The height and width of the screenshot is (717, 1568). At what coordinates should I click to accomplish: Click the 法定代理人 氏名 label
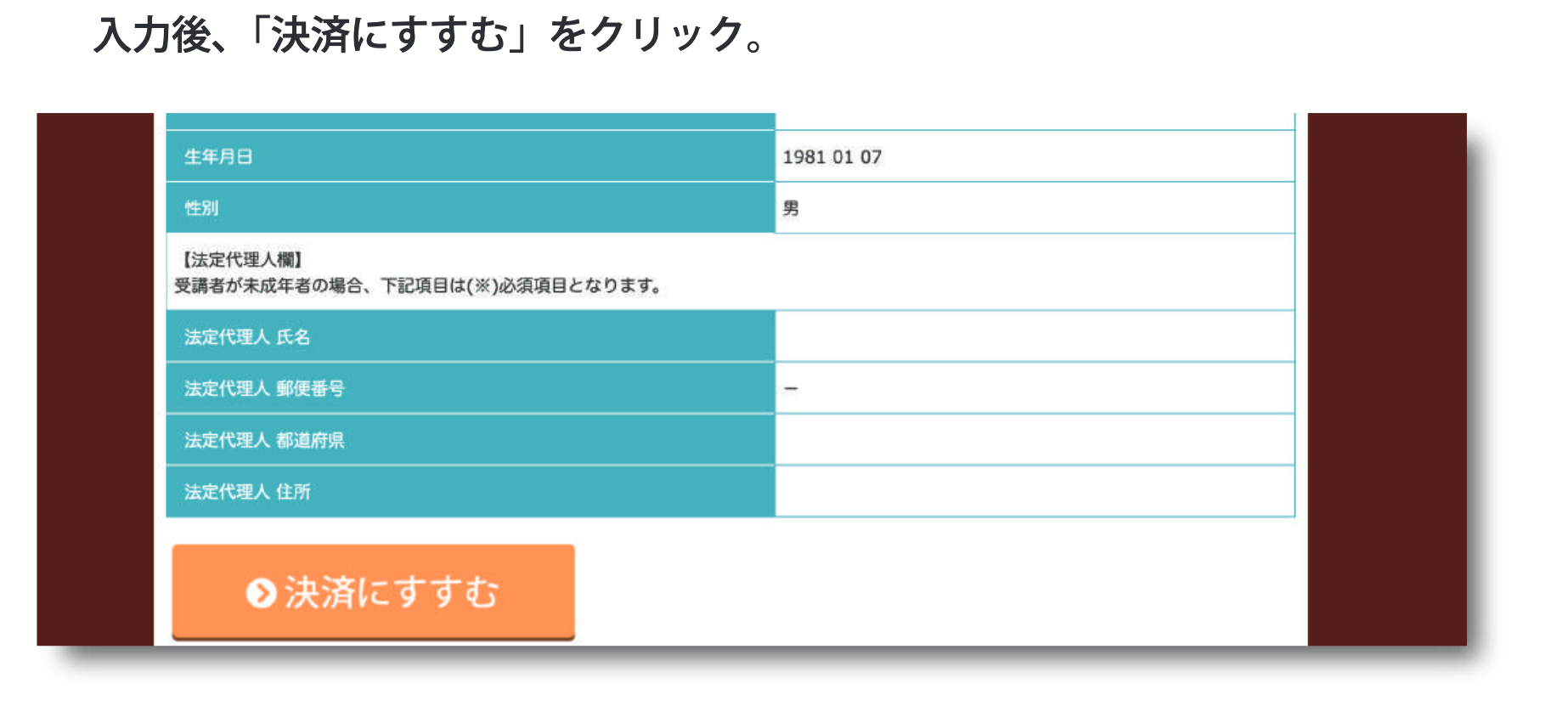click(x=247, y=337)
